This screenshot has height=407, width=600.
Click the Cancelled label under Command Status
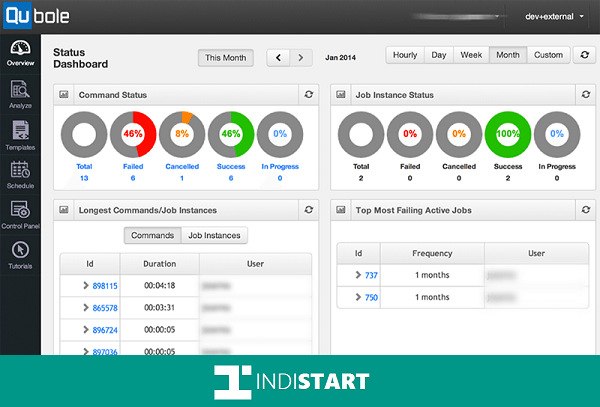[x=182, y=166]
